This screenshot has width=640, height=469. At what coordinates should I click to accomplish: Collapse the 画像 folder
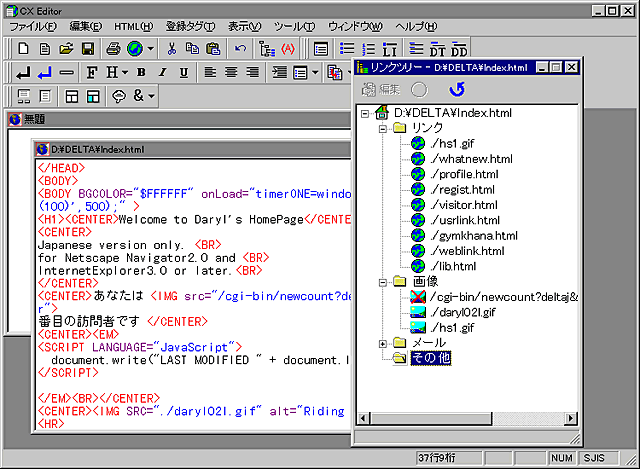[383, 282]
